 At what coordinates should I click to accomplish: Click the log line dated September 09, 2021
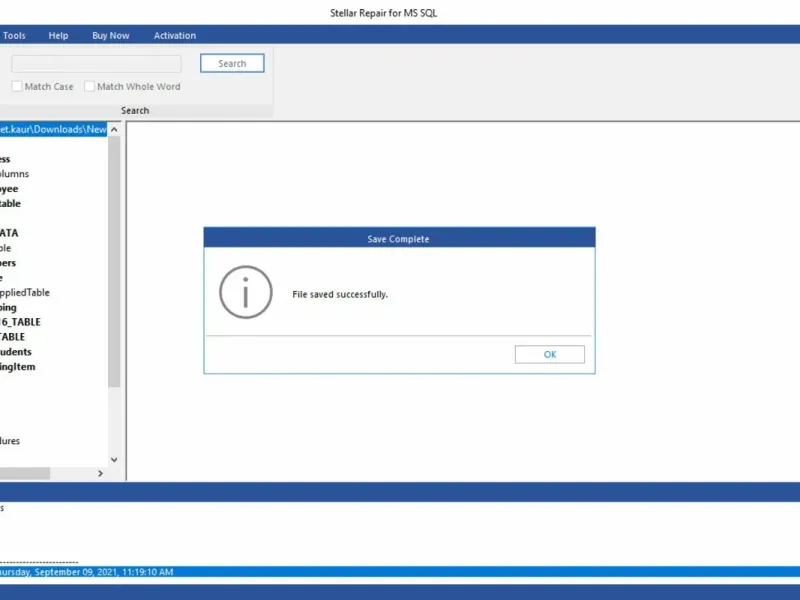pos(400,572)
